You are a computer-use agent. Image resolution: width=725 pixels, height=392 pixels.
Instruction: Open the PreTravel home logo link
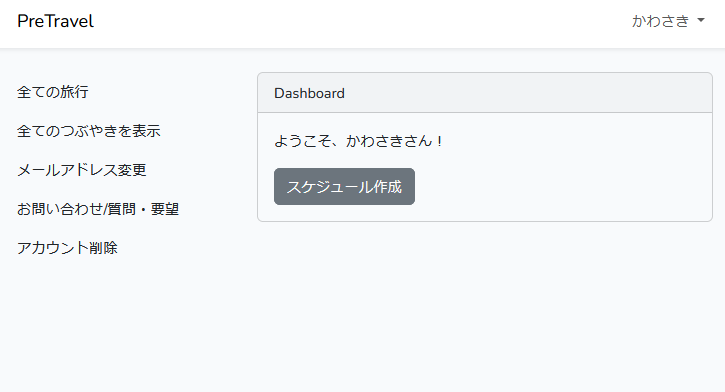point(55,21)
